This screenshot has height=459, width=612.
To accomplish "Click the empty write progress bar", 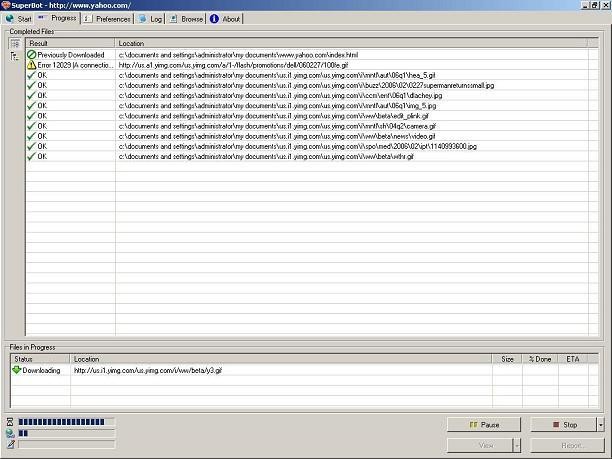I will (66, 444).
